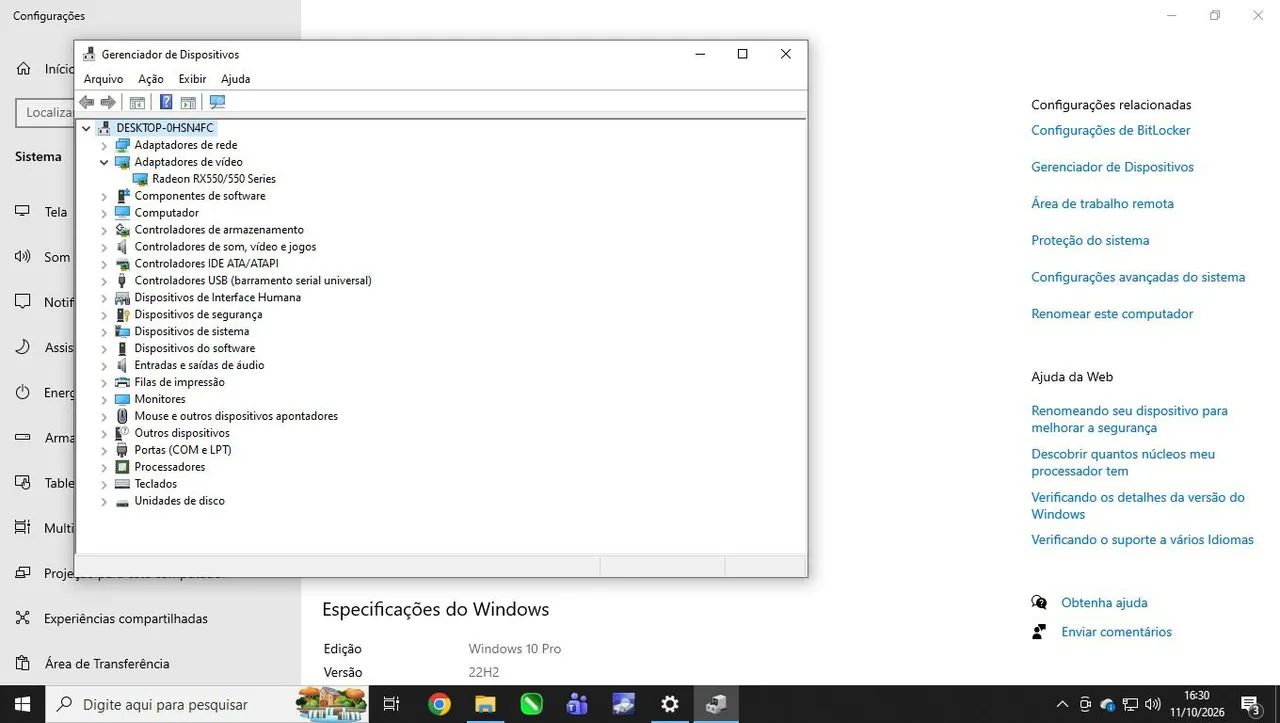Click the Back arrow in Device Manager toolbar

coord(87,102)
